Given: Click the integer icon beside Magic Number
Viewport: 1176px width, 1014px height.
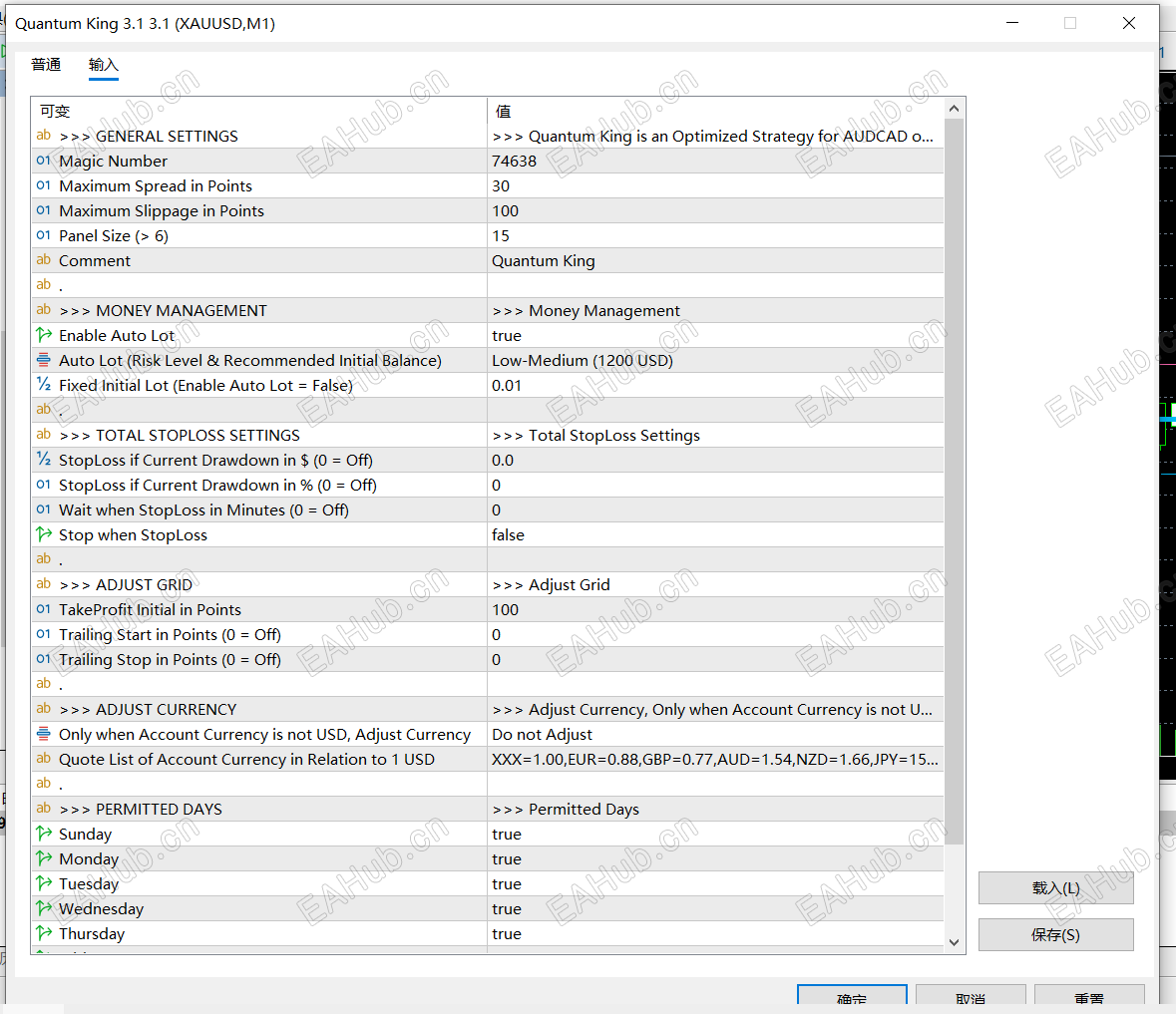Looking at the screenshot, I should [x=44, y=161].
